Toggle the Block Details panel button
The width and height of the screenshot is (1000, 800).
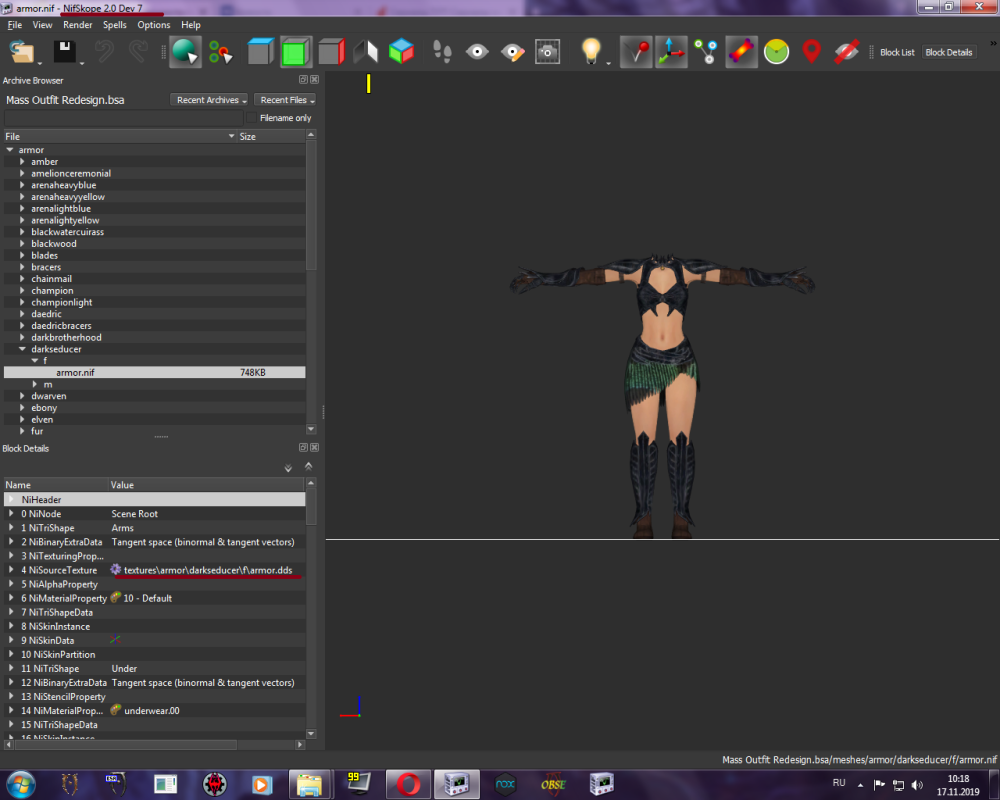[x=948, y=52]
